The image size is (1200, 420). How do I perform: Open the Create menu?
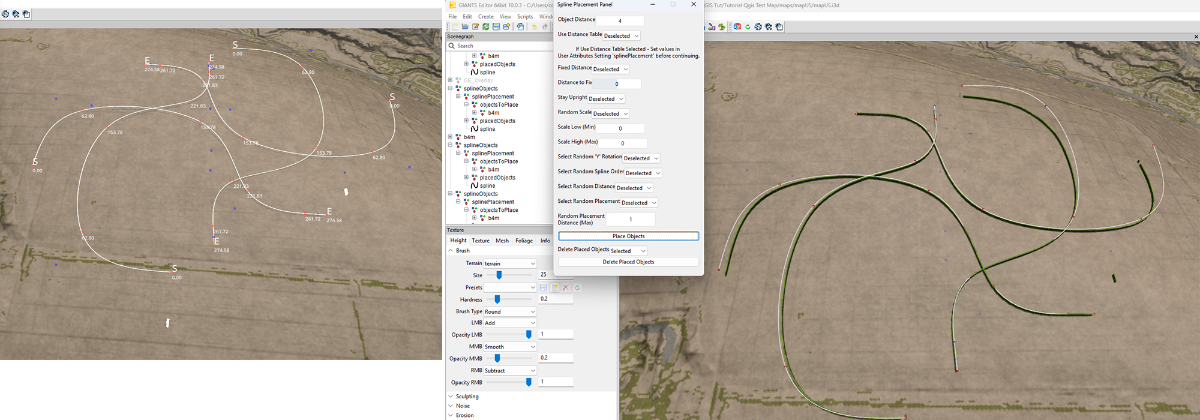coord(486,17)
